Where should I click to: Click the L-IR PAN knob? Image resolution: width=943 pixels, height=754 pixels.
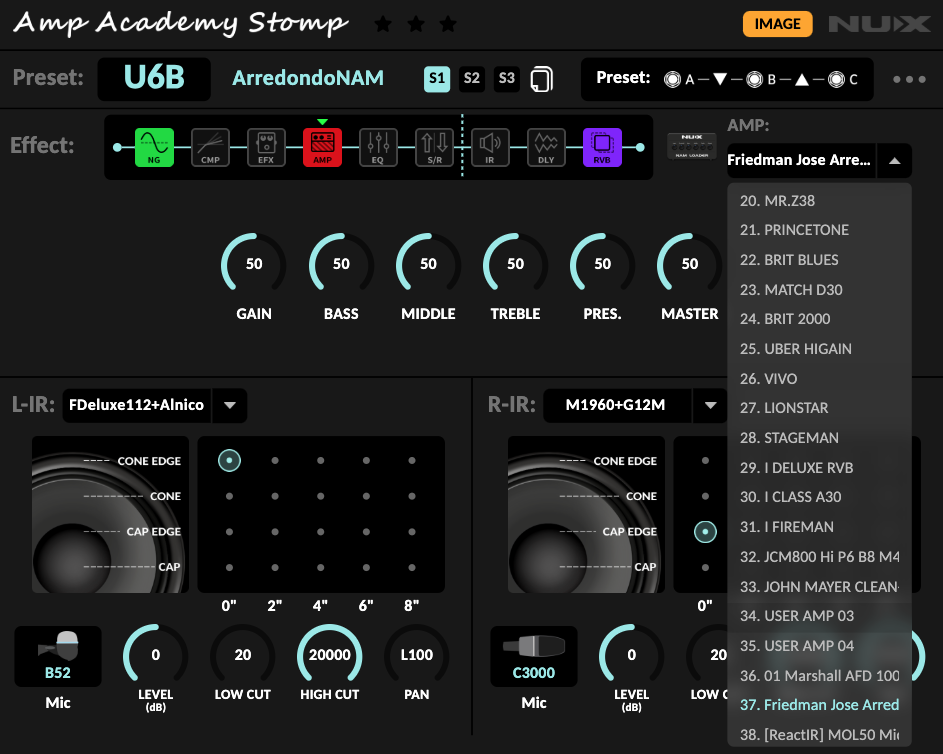pos(417,655)
